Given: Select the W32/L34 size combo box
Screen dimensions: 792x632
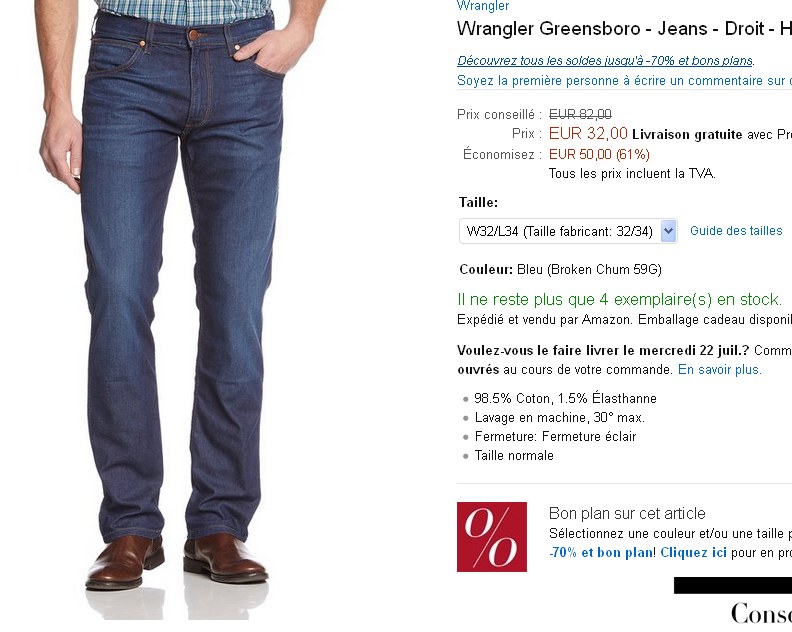Looking at the screenshot, I should pyautogui.click(x=568, y=231).
